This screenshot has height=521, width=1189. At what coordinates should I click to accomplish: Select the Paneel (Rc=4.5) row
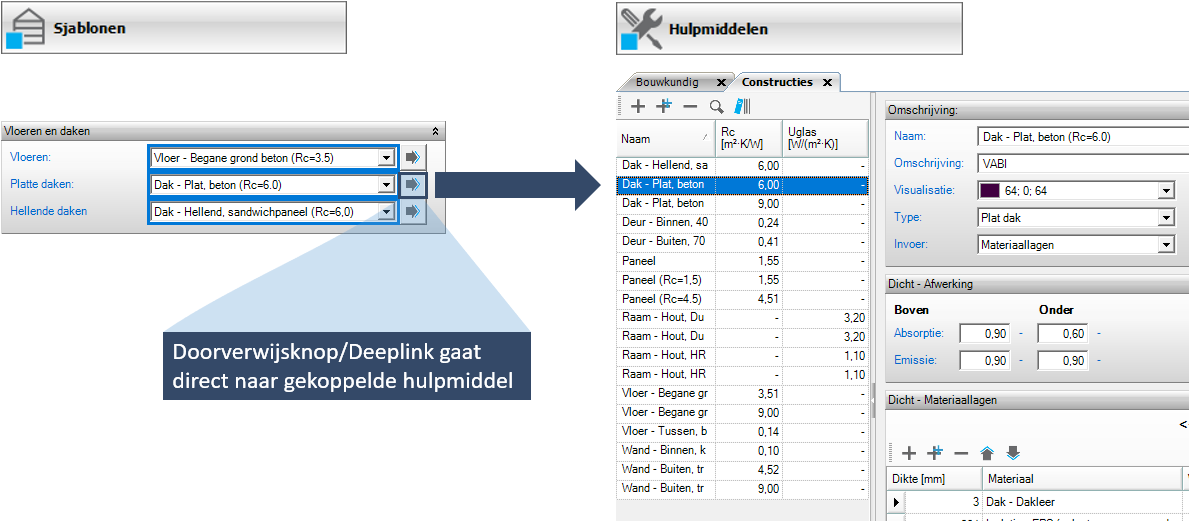[x=665, y=296]
